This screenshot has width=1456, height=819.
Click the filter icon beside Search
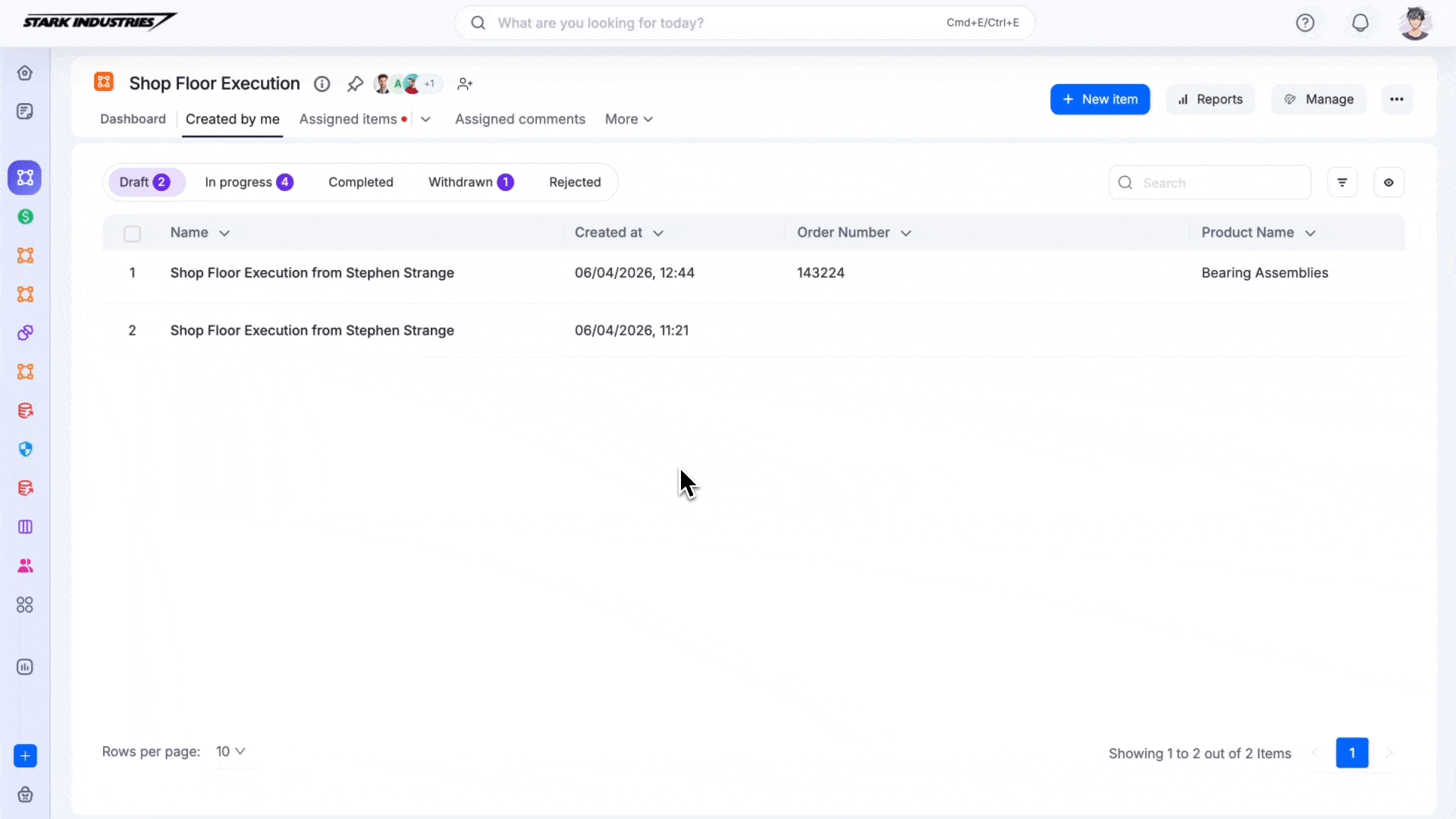pos(1342,183)
